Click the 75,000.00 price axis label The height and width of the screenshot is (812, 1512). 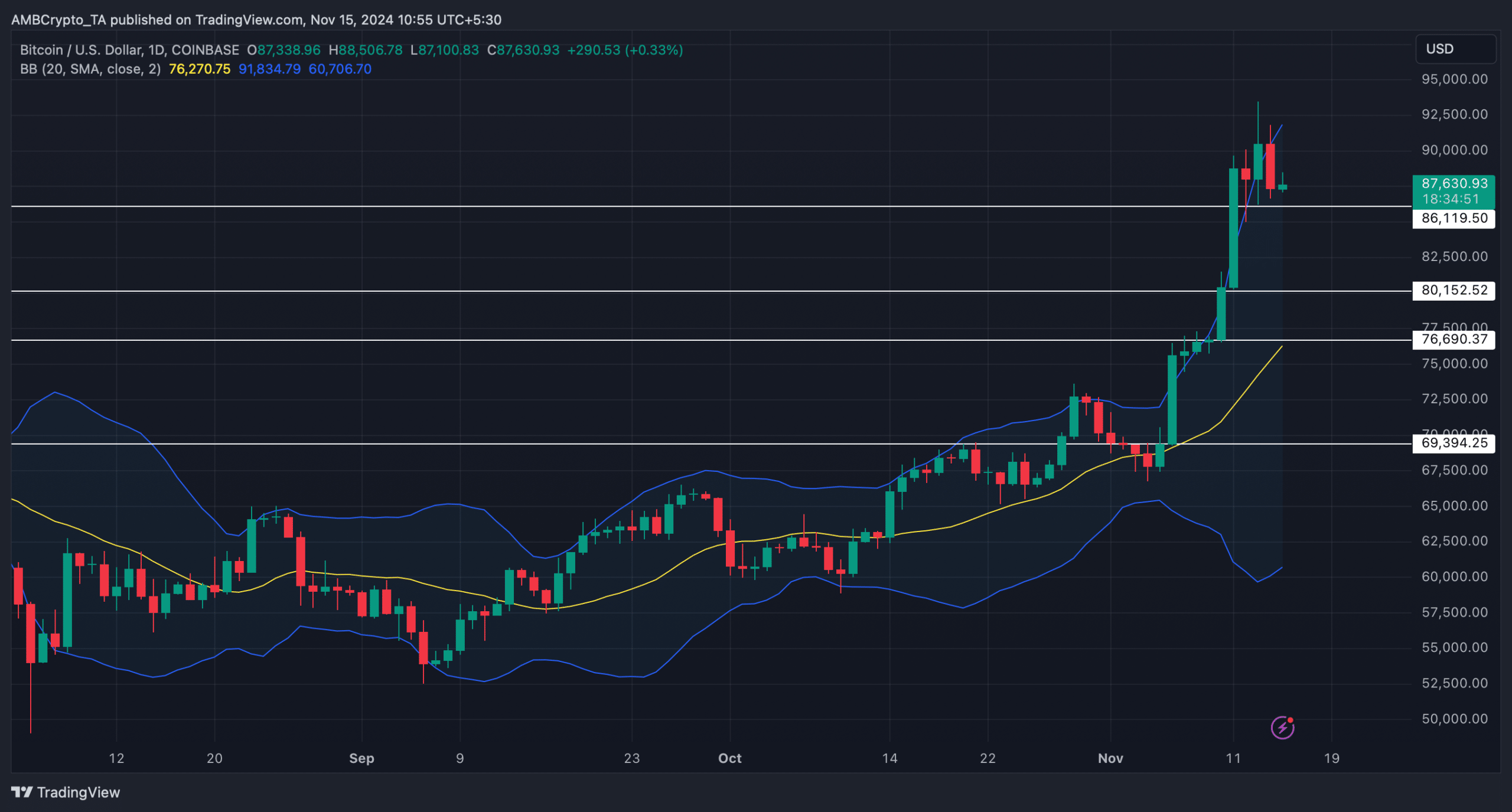click(1455, 364)
